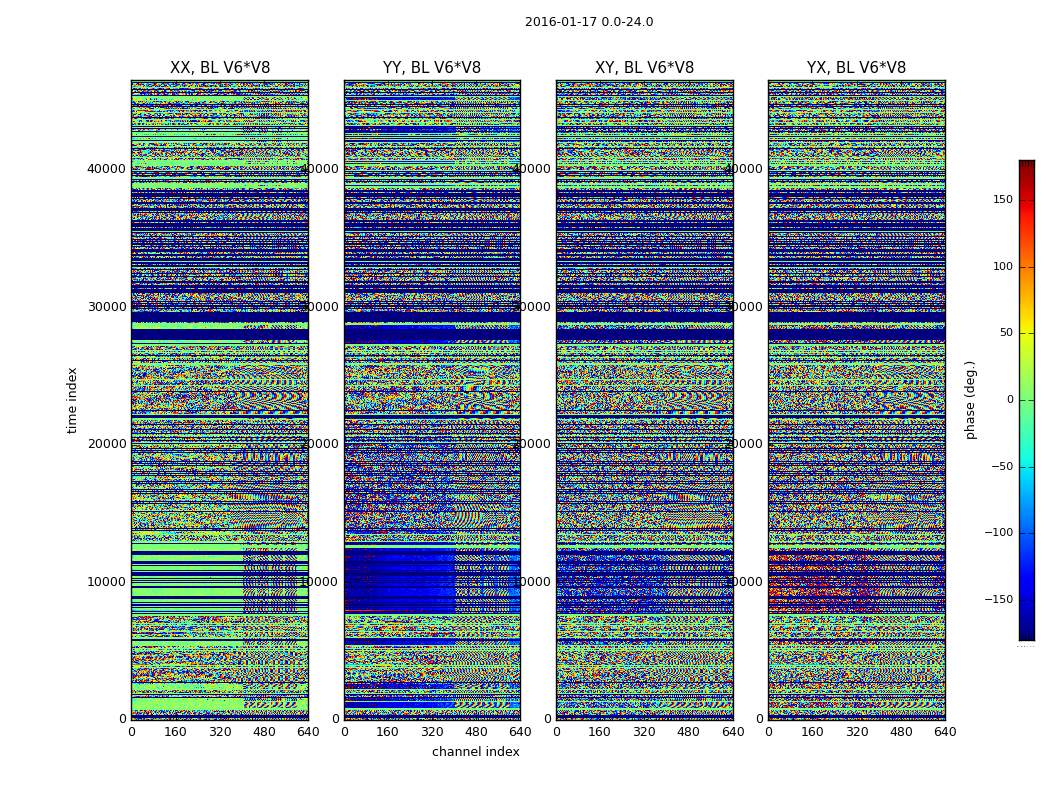Click inside the XY phase plot
The height and width of the screenshot is (800, 1050).
(x=644, y=400)
